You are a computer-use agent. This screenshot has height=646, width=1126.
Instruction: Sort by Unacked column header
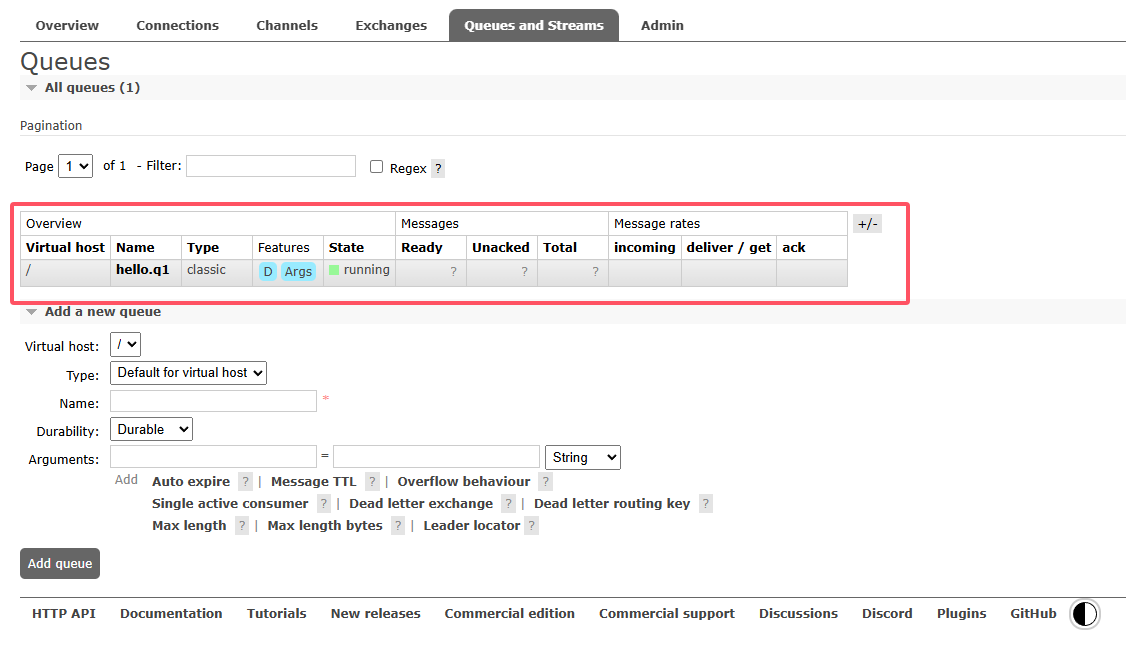[501, 248]
